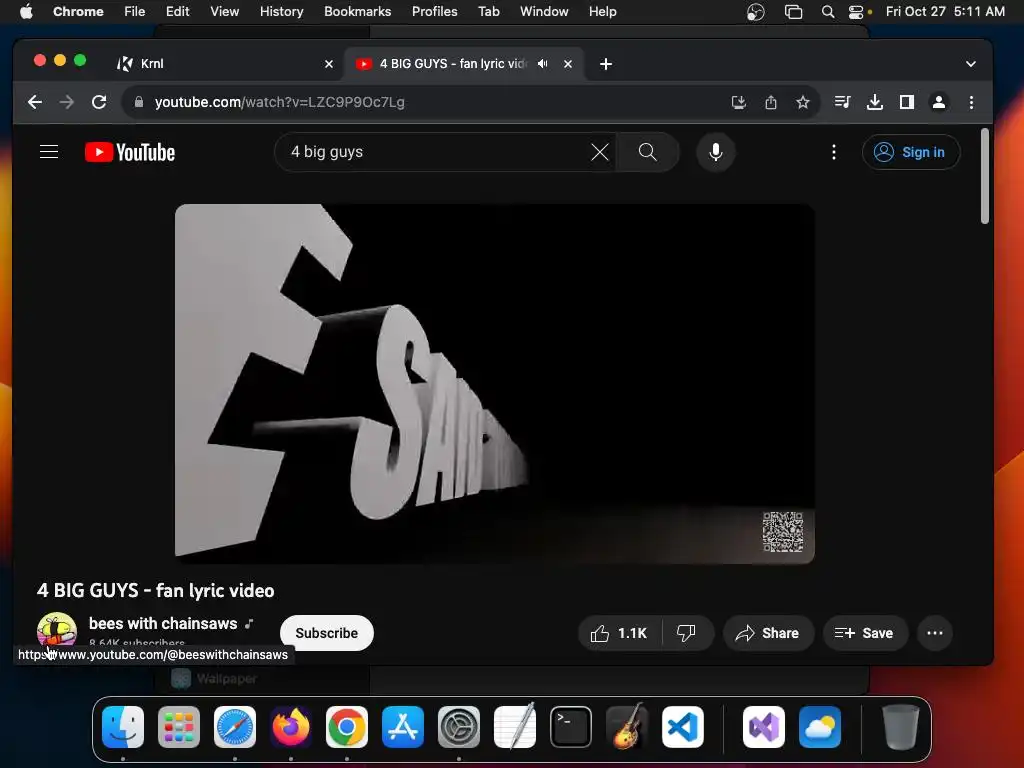Open the bees with chainsaws channel name

tap(163, 623)
